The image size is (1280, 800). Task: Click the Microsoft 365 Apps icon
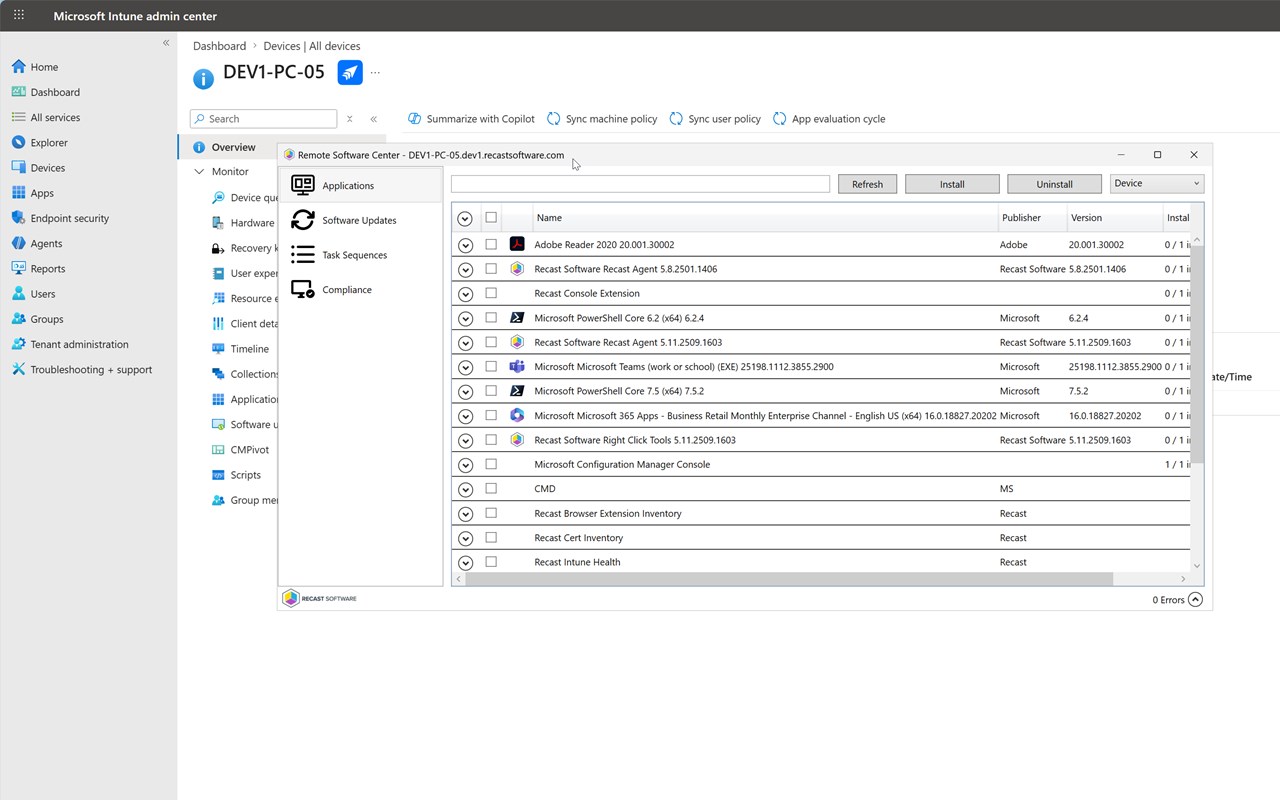pos(517,415)
